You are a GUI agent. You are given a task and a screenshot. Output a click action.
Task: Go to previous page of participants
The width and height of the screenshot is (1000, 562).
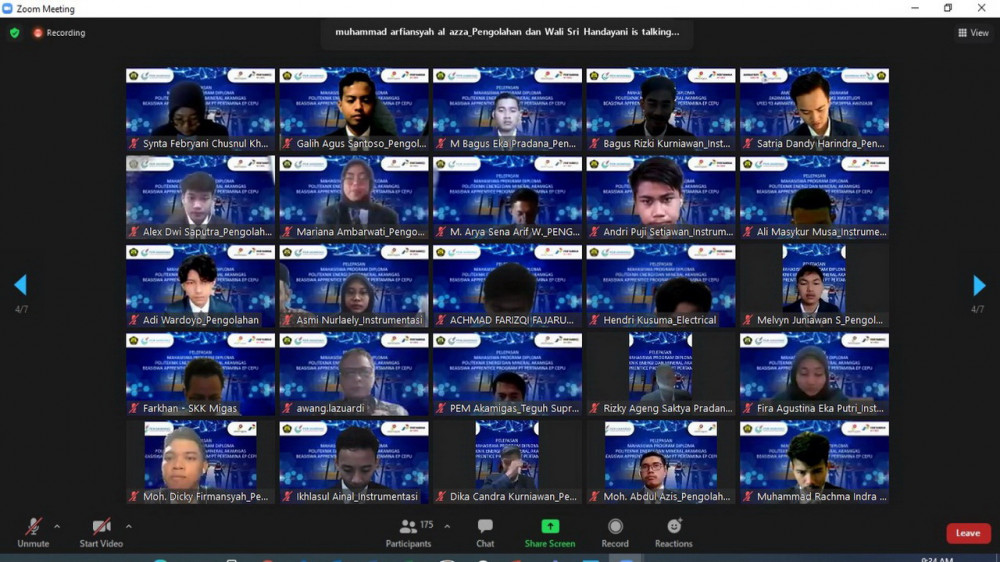(x=20, y=286)
